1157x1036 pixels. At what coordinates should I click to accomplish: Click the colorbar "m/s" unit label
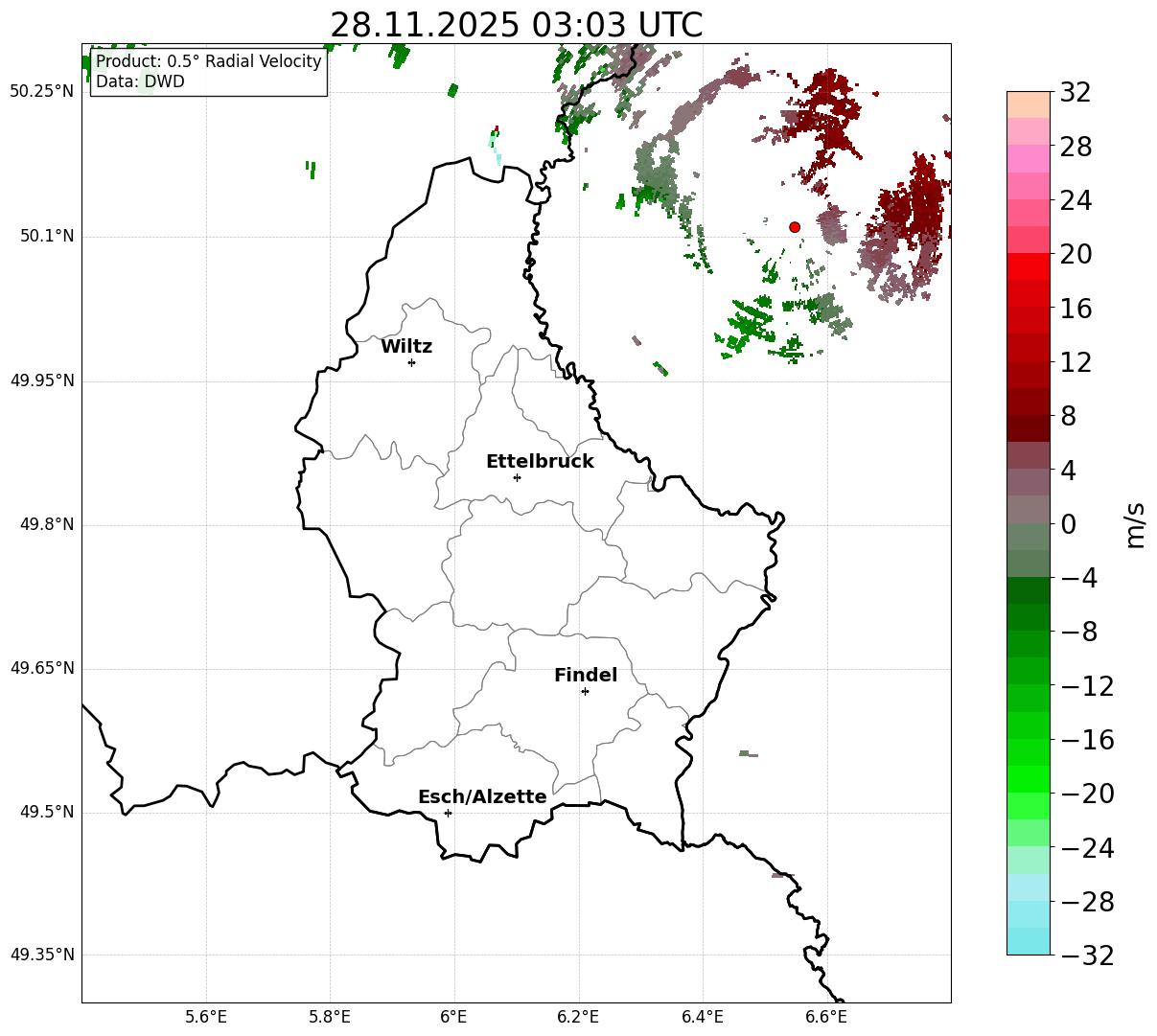pyautogui.click(x=1135, y=524)
